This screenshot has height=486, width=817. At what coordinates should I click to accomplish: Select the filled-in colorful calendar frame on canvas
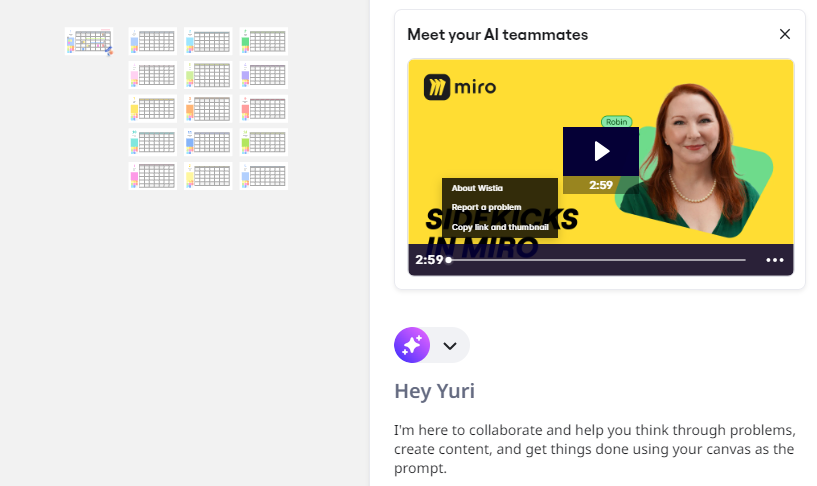tap(89, 42)
